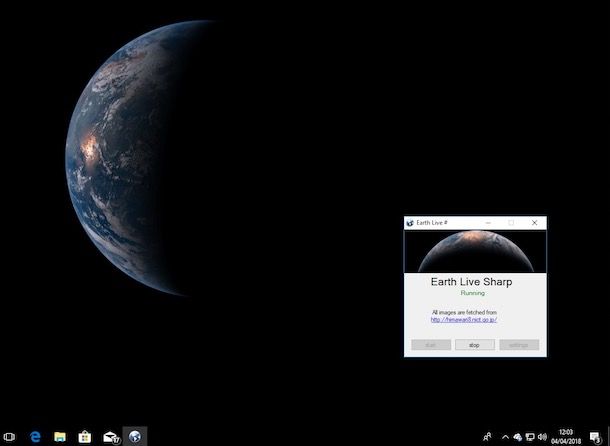The image size is (610, 446).
Task: Open Task View from the taskbar
Action: [x=10, y=437]
